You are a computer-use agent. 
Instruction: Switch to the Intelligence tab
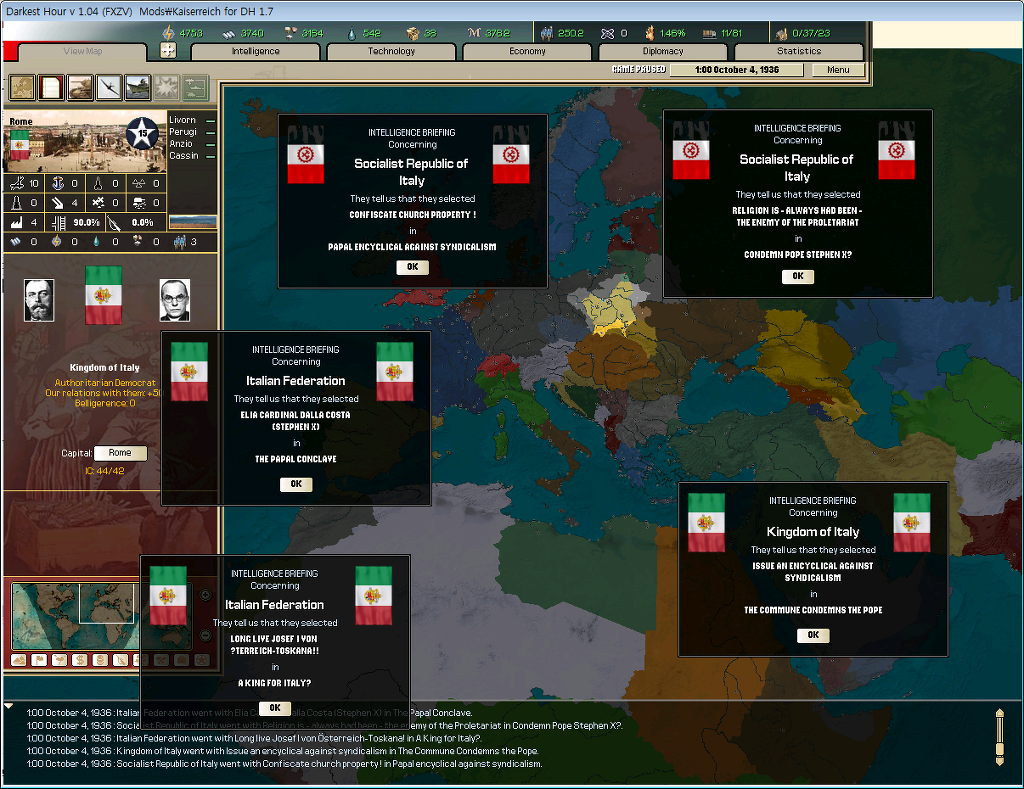coord(255,51)
